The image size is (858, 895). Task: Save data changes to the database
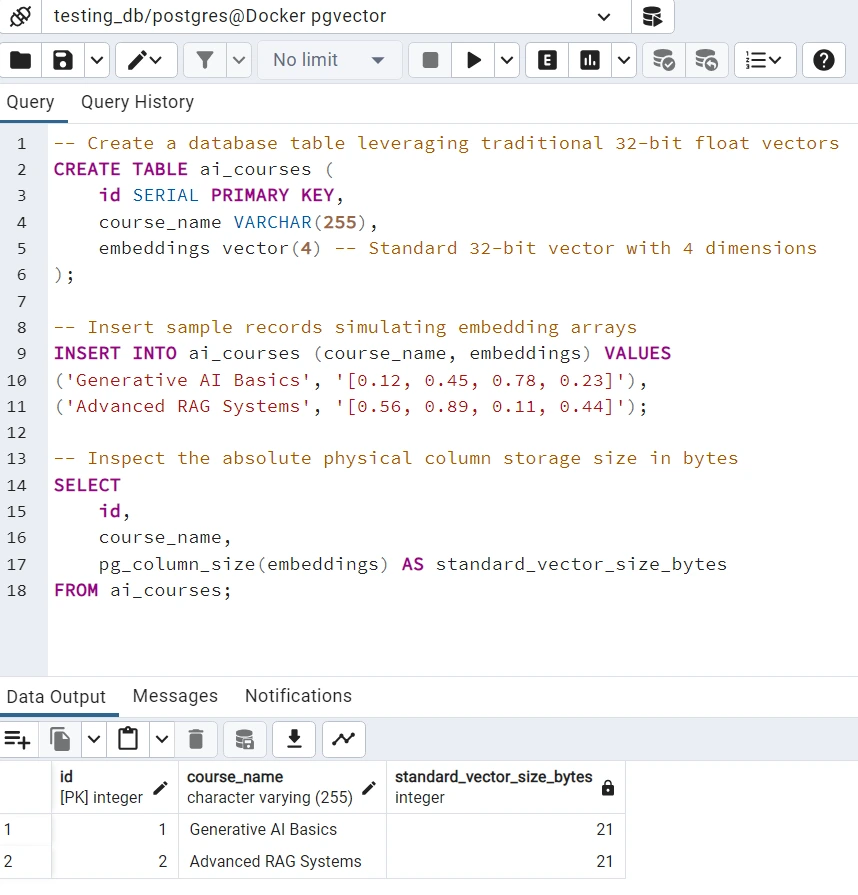coord(244,739)
